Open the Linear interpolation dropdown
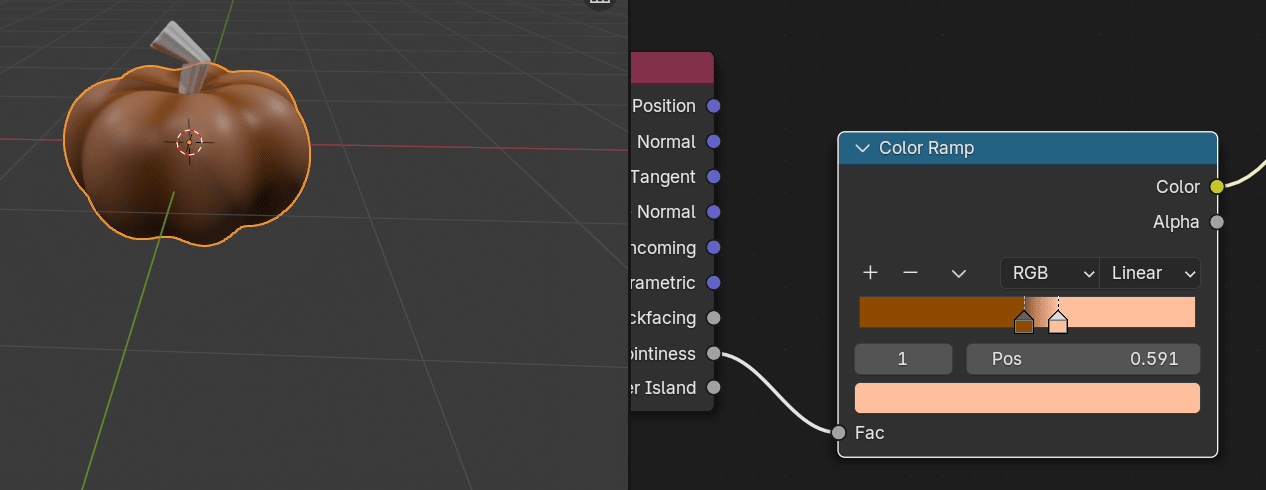Viewport: 1266px width, 490px height. [x=1150, y=273]
